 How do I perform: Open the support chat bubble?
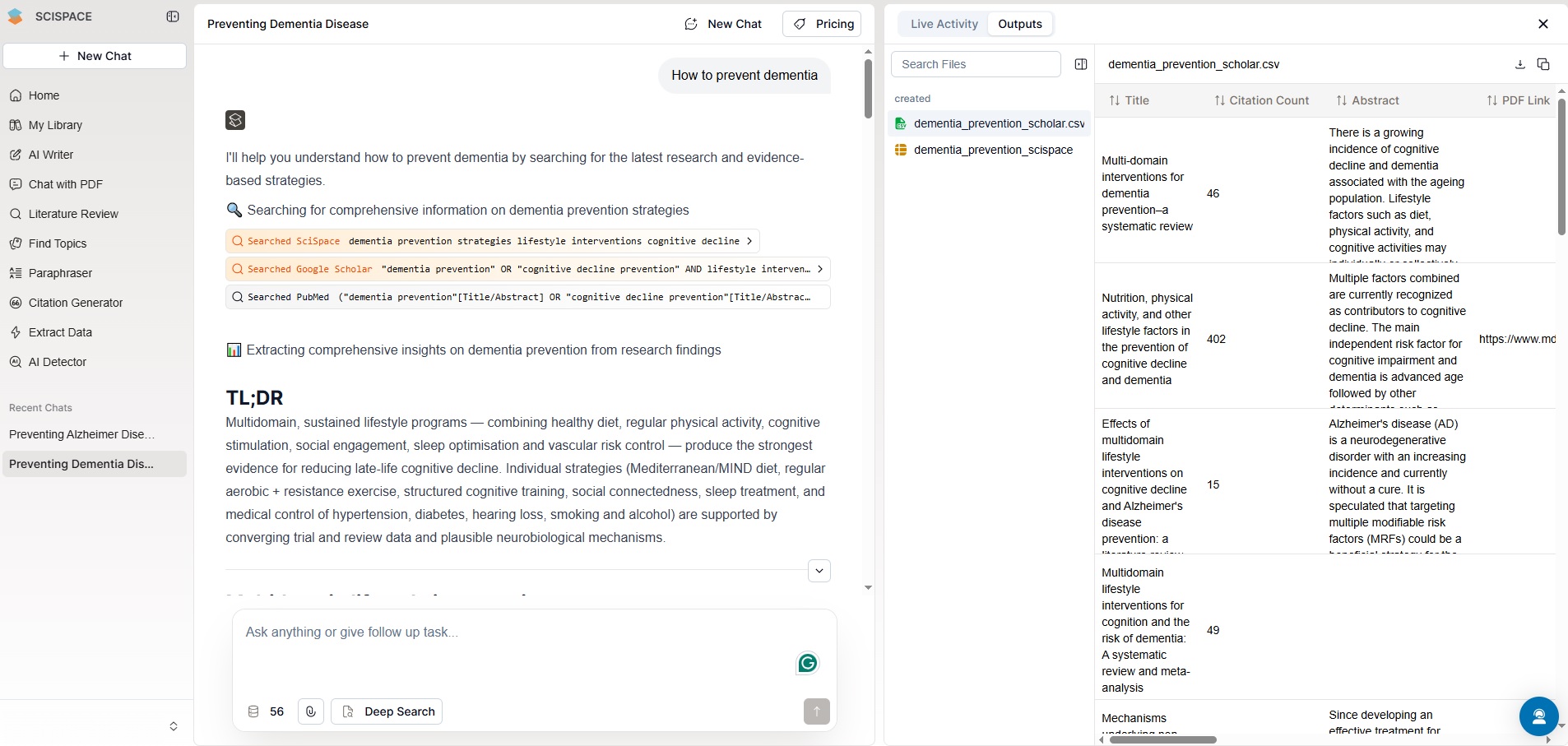click(1538, 716)
